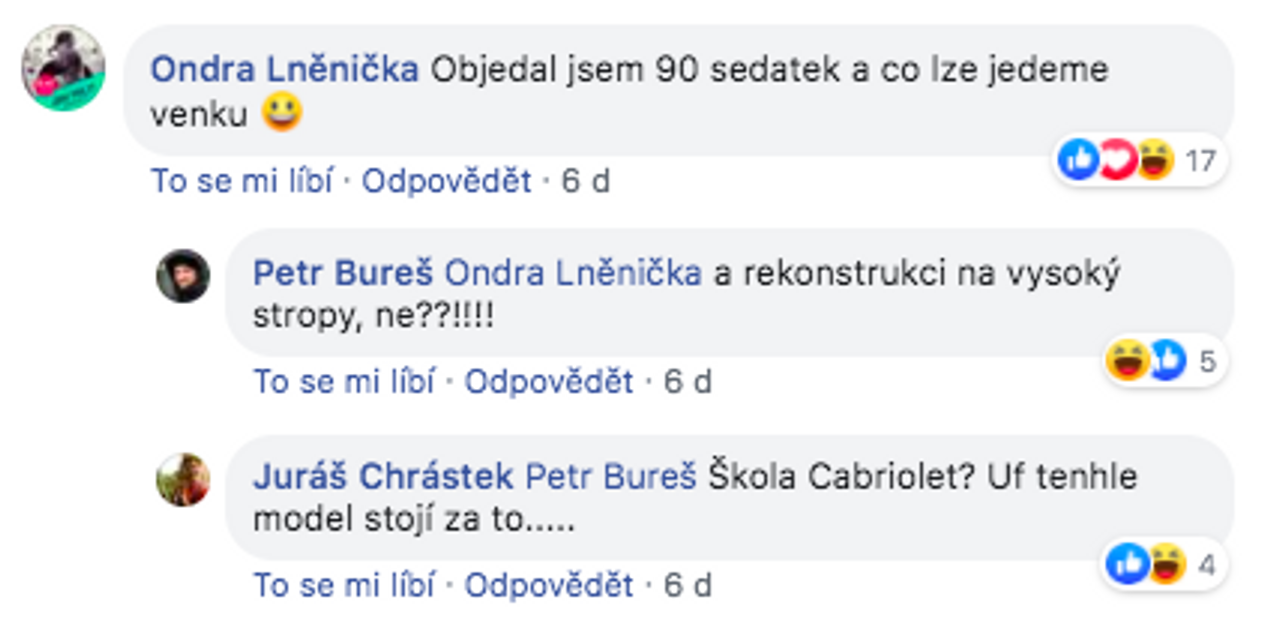This screenshot has width=1282, height=620.
Task: Like Ondra Lněnička's comment via 'To se mi líbí'
Action: [241, 182]
